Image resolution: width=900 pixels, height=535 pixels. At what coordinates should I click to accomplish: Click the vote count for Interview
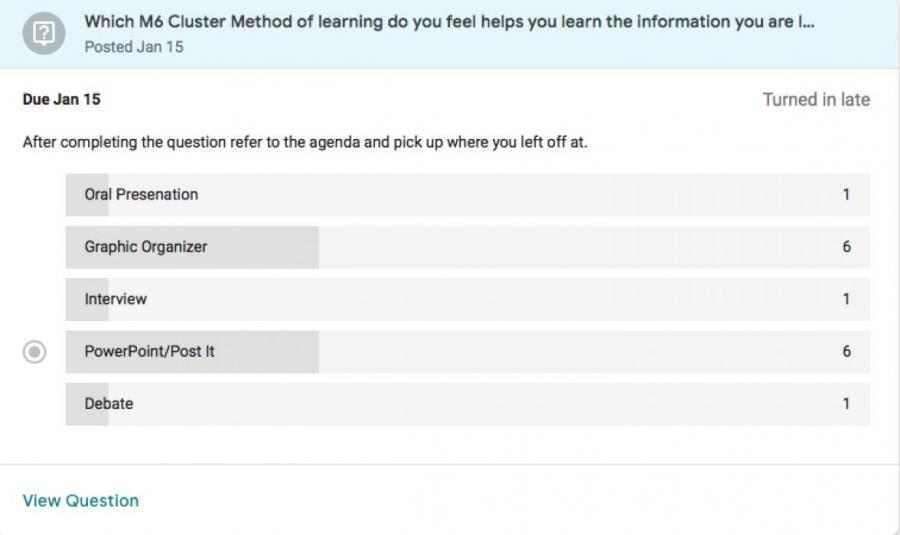coord(846,299)
